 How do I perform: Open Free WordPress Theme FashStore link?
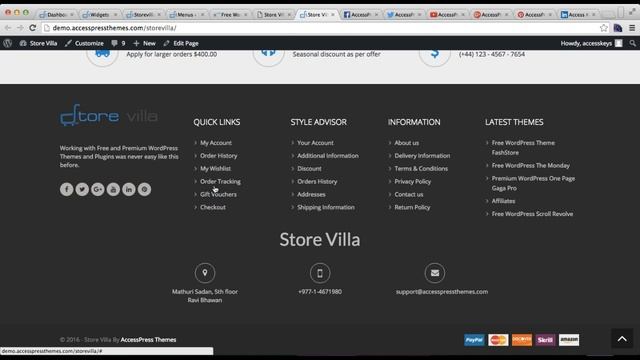(x=523, y=147)
